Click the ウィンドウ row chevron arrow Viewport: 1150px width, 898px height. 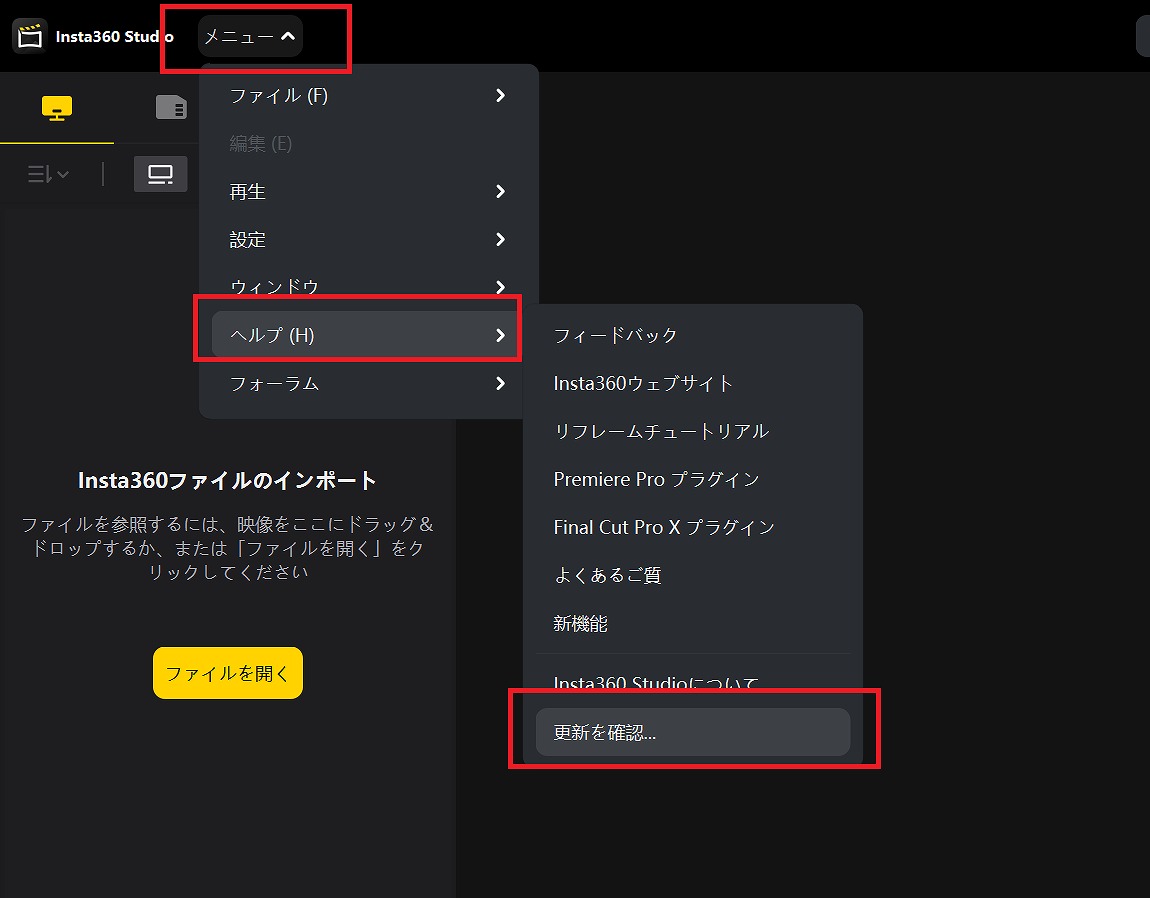(x=500, y=287)
